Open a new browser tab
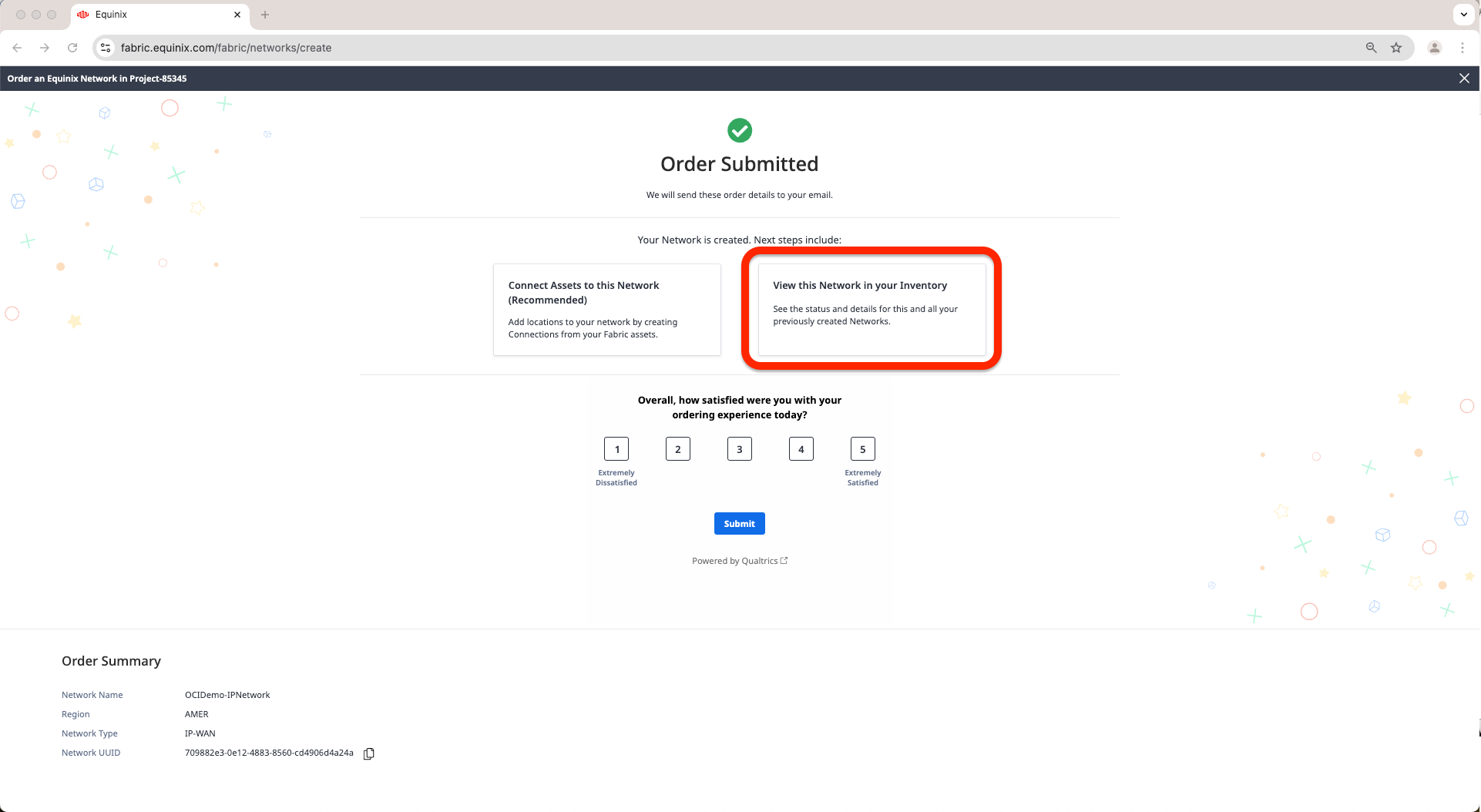 (x=265, y=15)
